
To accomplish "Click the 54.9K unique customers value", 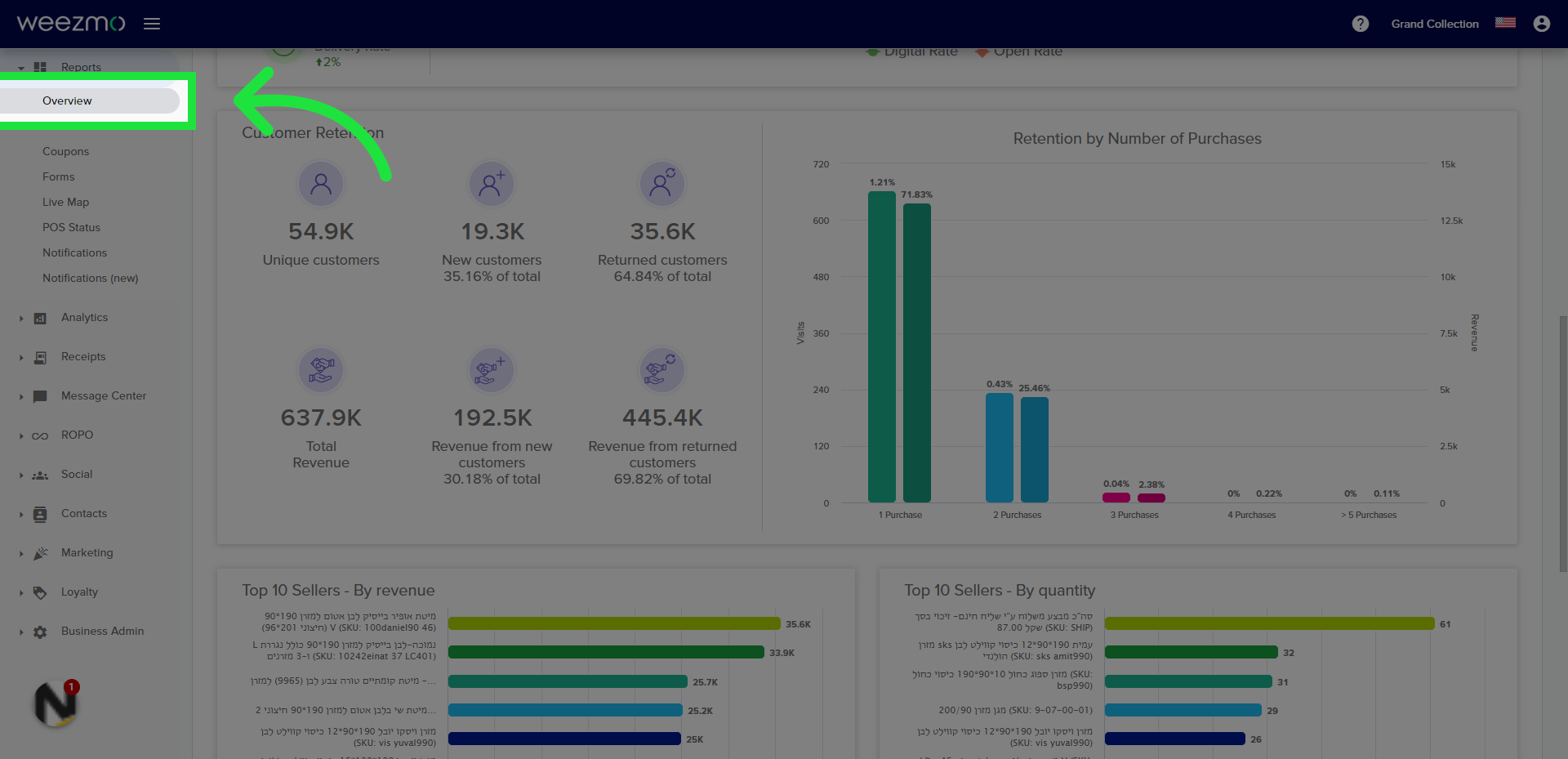I will pos(321,232).
